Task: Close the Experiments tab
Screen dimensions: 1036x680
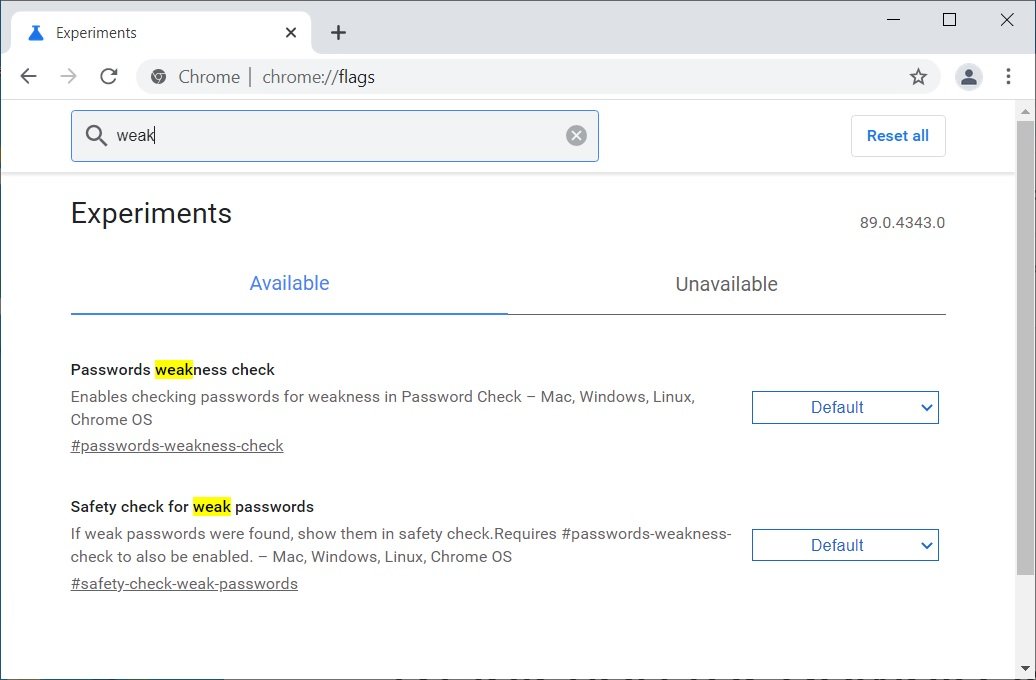Action: click(291, 33)
